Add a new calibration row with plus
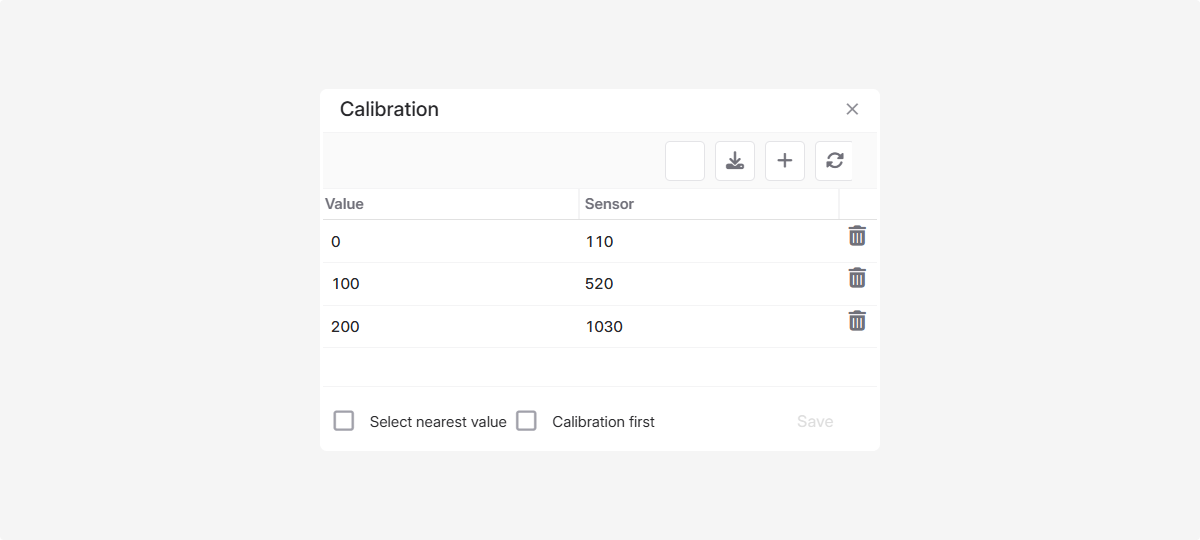 point(785,161)
